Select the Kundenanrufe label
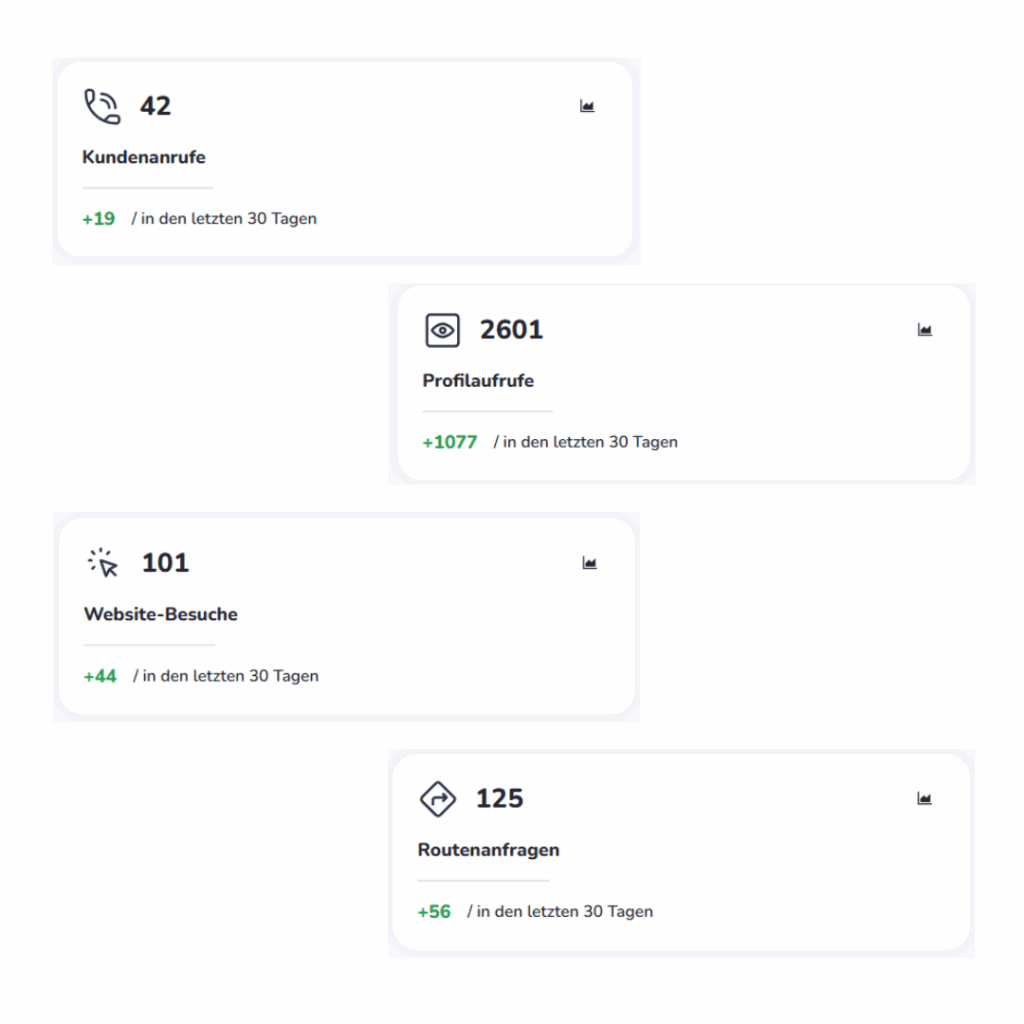1024x1024 pixels. [144, 157]
